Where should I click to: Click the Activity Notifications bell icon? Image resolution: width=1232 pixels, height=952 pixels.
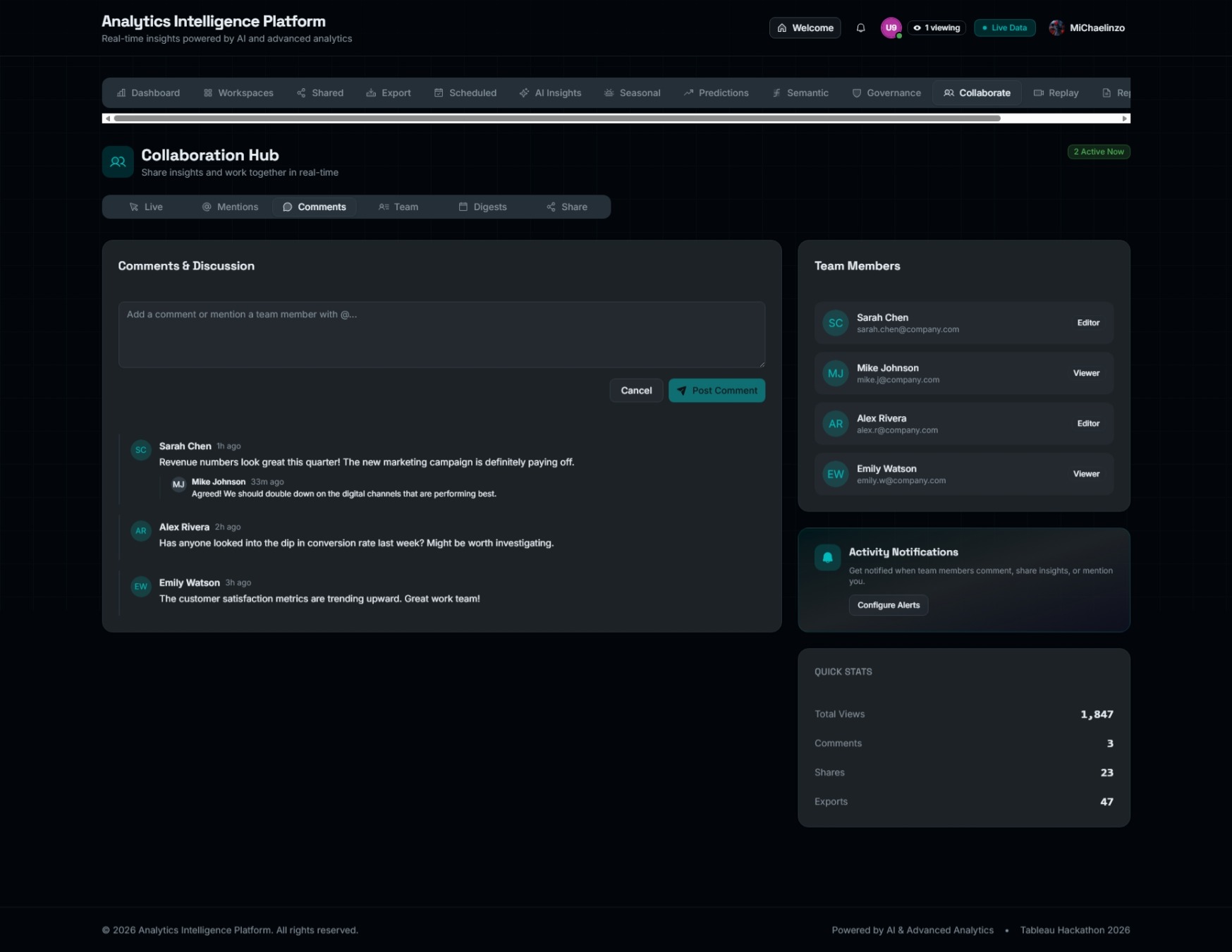click(827, 557)
